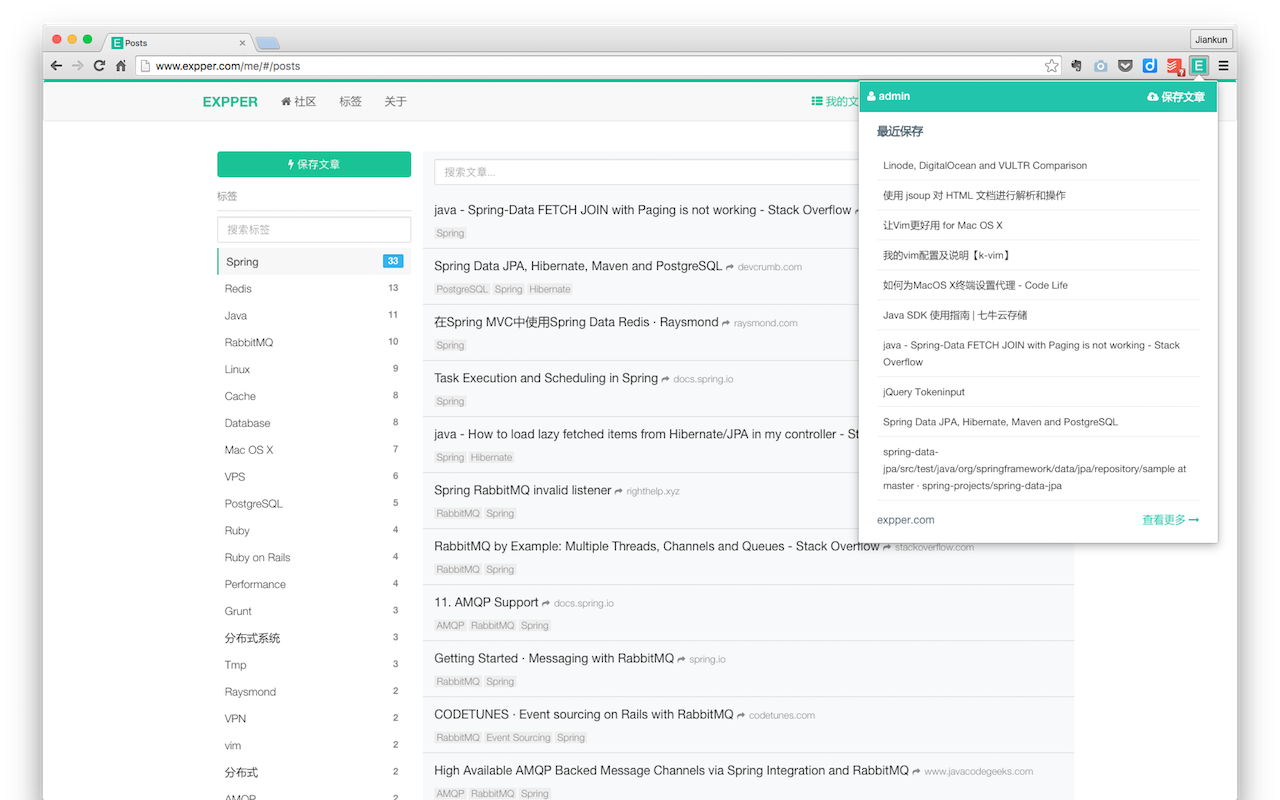Screen dimensions: 1280x800
Task: Select the Redis tag
Action: [x=314, y=288]
